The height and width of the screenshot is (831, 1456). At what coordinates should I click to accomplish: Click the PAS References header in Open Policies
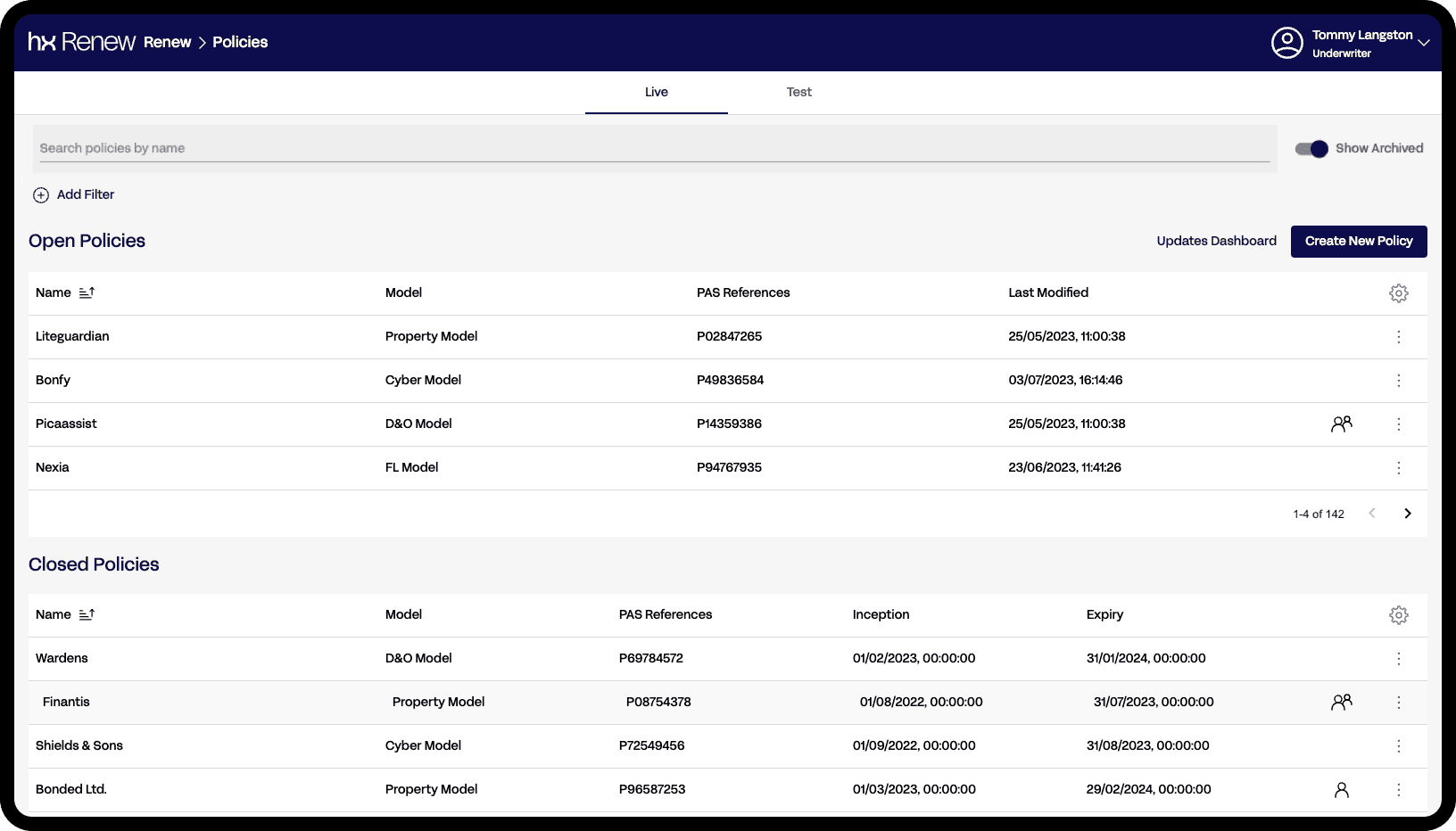click(743, 292)
